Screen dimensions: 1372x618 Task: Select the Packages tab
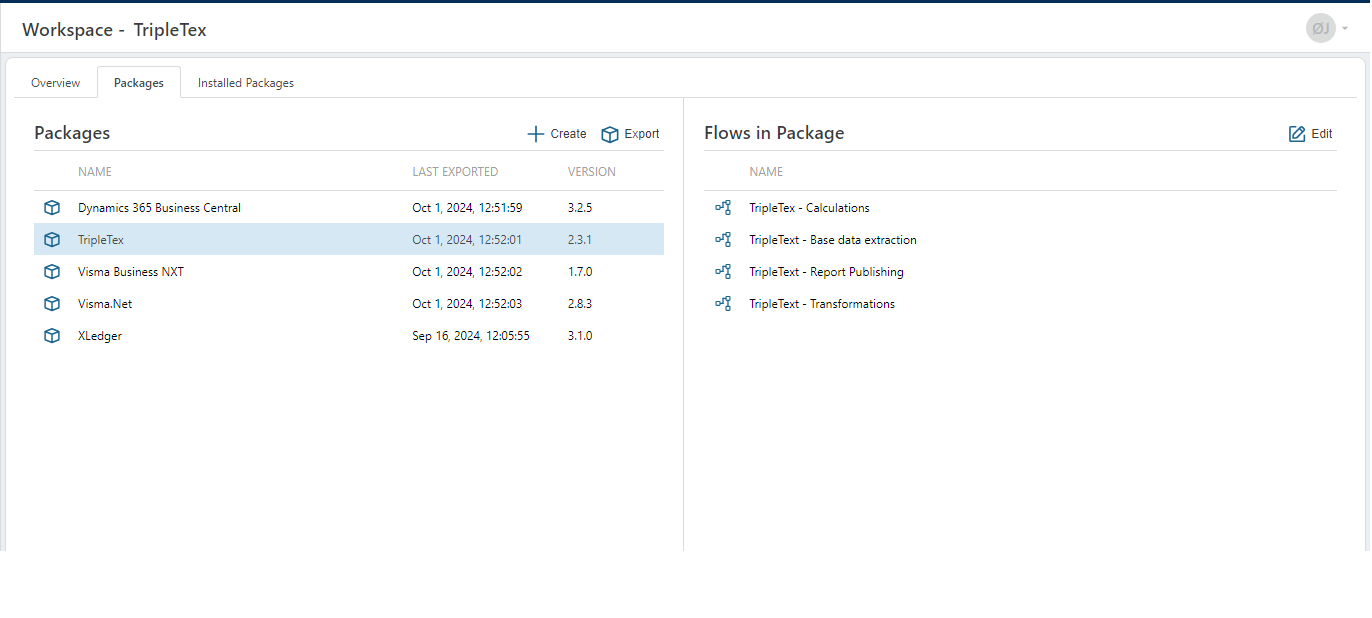[139, 83]
